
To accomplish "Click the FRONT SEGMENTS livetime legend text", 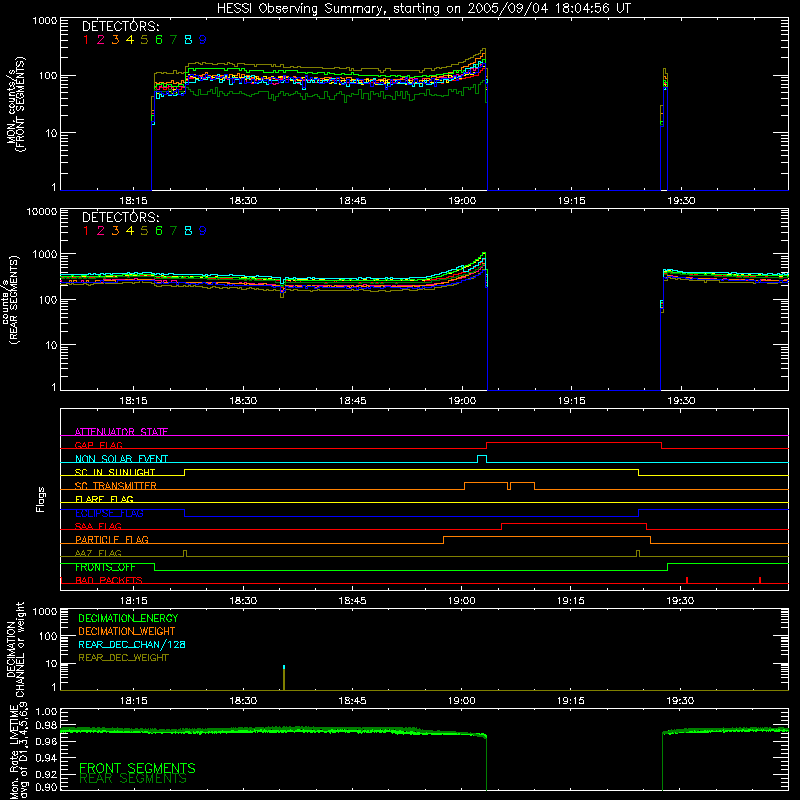I will coord(137,768).
